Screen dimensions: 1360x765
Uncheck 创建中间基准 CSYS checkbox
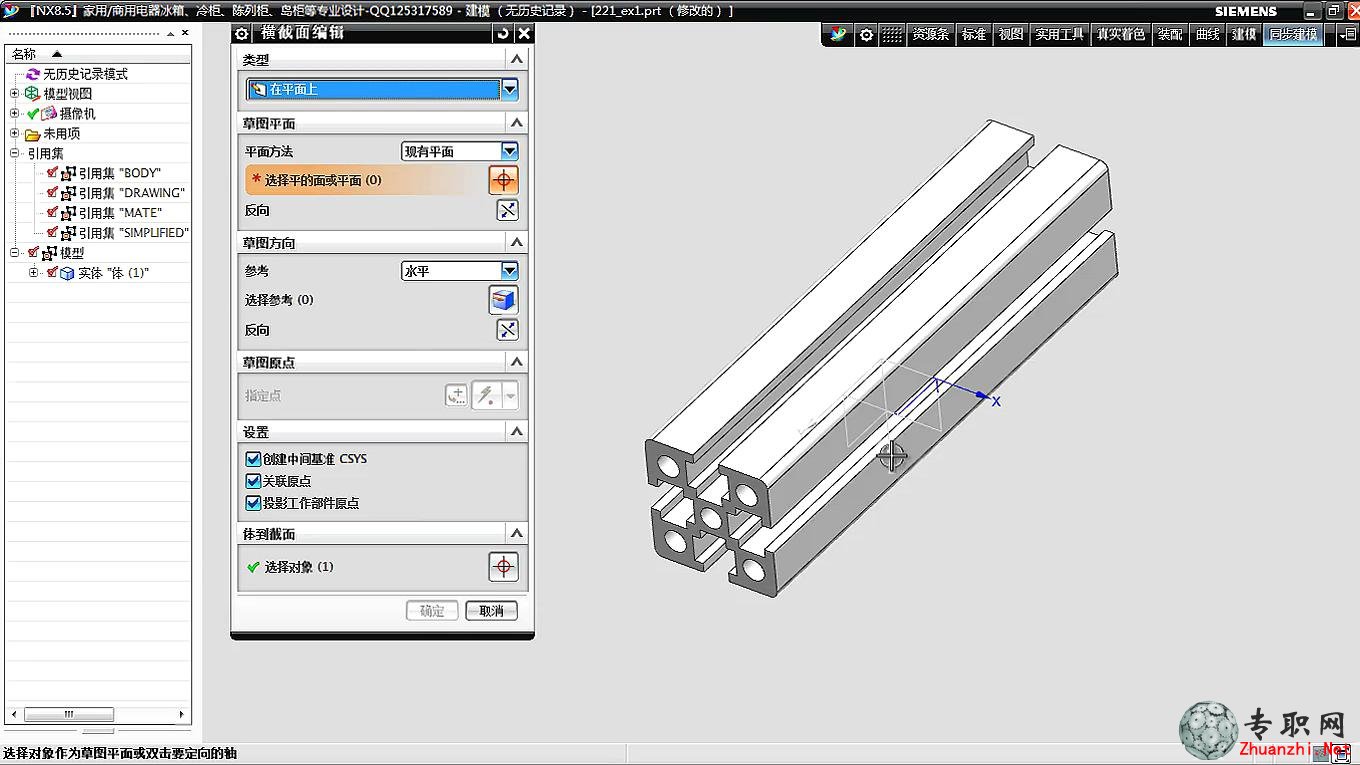253,459
